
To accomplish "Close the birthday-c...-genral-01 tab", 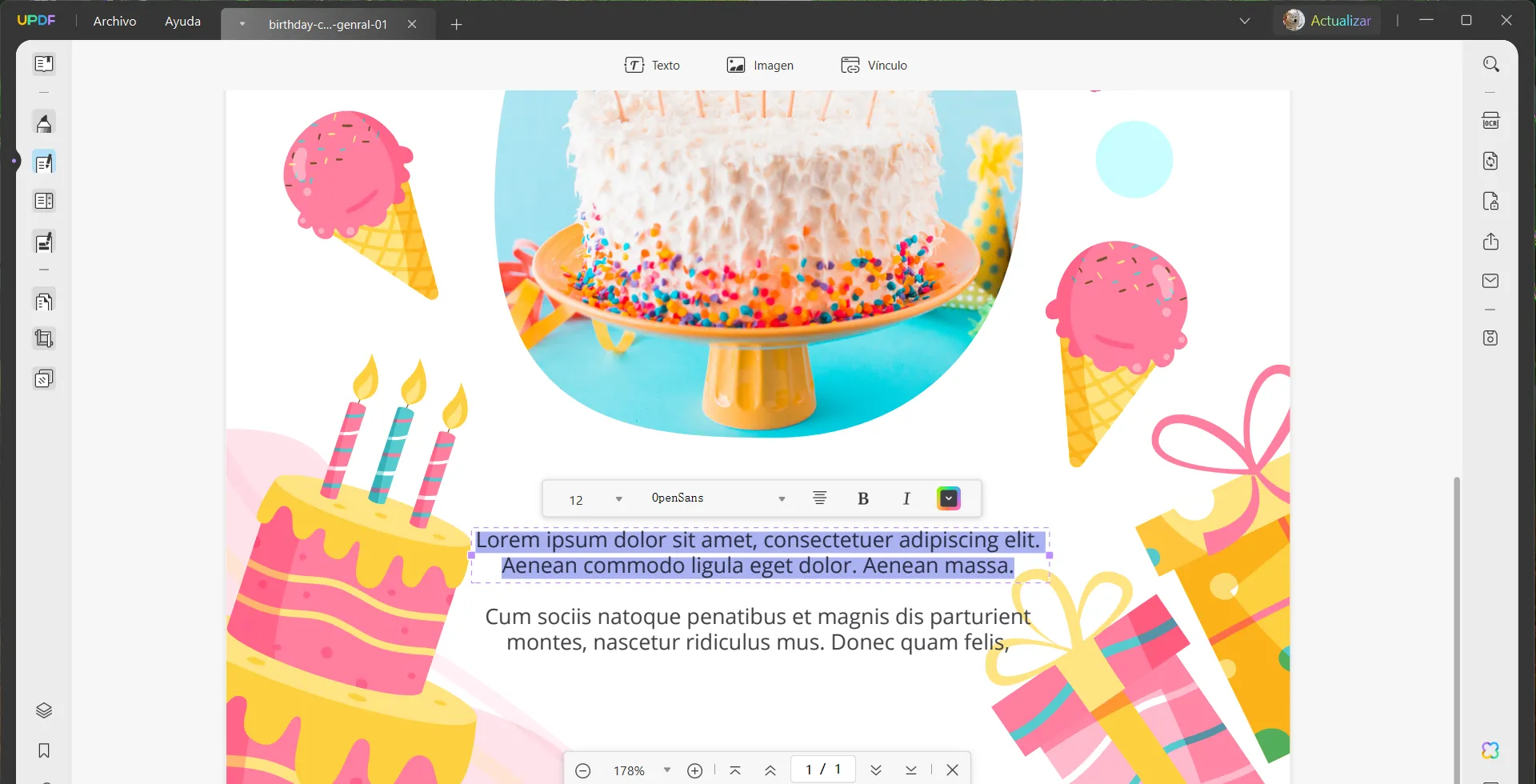I will (x=412, y=24).
